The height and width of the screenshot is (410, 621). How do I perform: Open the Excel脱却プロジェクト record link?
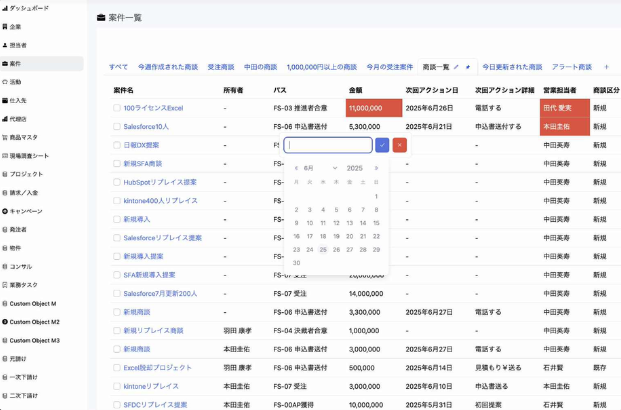pyautogui.click(x=157, y=367)
